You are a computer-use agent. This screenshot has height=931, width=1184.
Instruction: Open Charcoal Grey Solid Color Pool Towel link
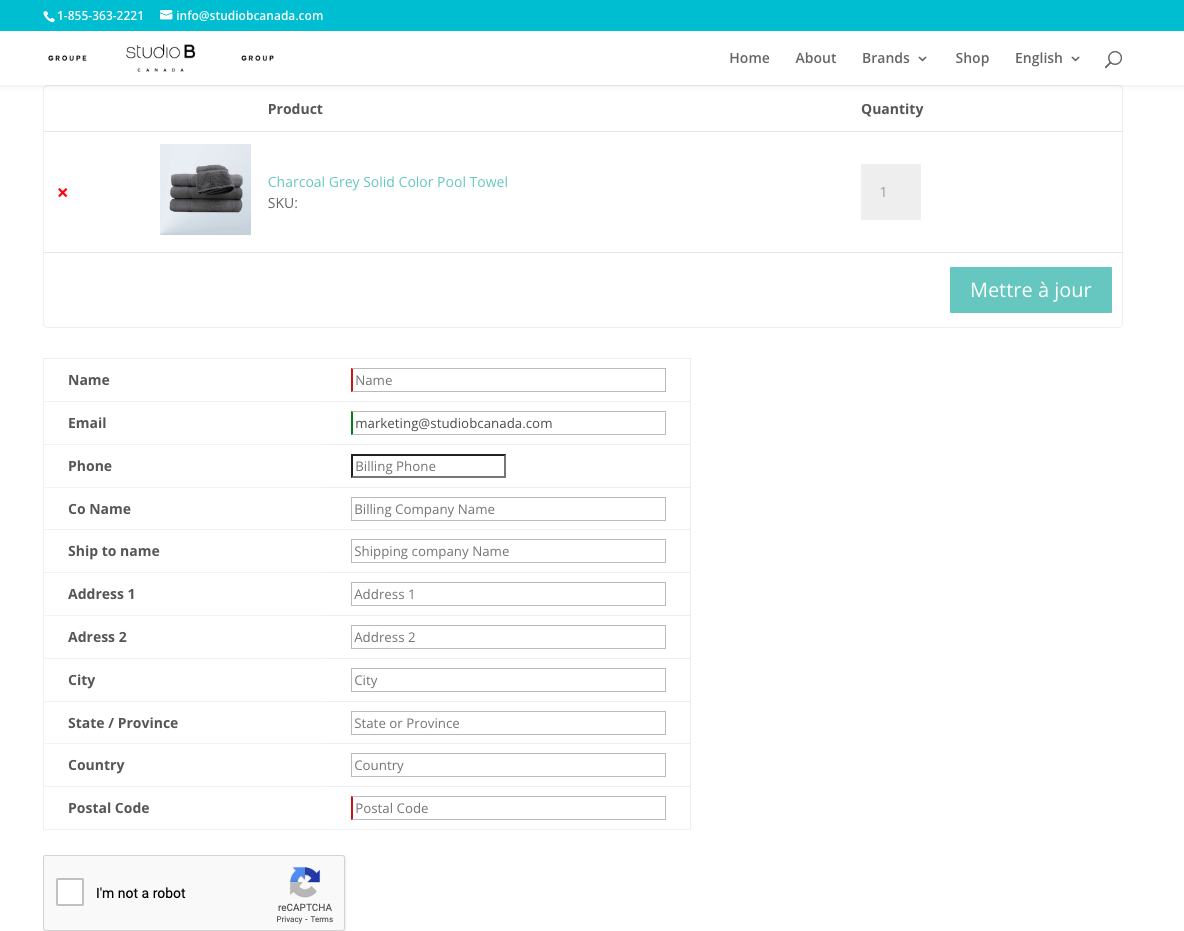click(388, 182)
